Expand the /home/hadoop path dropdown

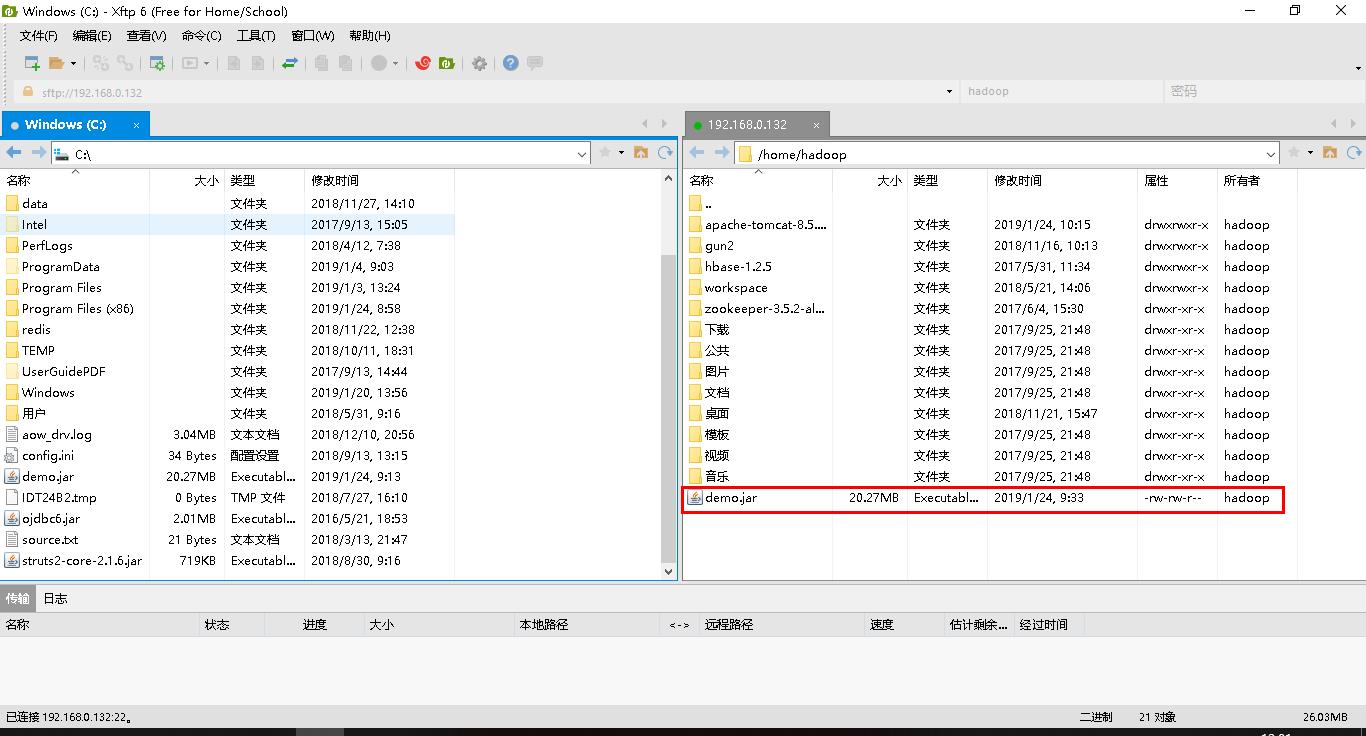point(1271,154)
